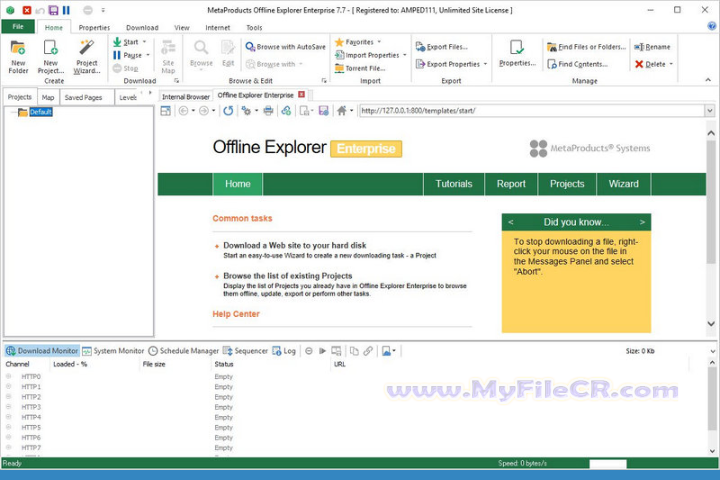720x480 pixels.
Task: Go to the Projects page link
Action: click(x=567, y=184)
